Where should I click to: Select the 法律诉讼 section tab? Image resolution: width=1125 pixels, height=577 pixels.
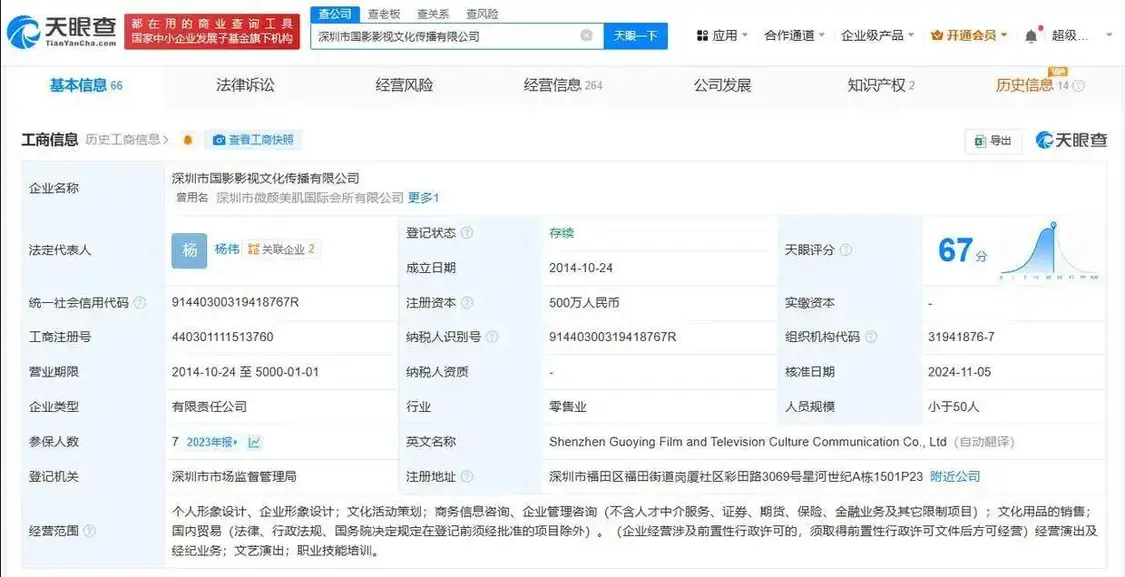coord(245,85)
